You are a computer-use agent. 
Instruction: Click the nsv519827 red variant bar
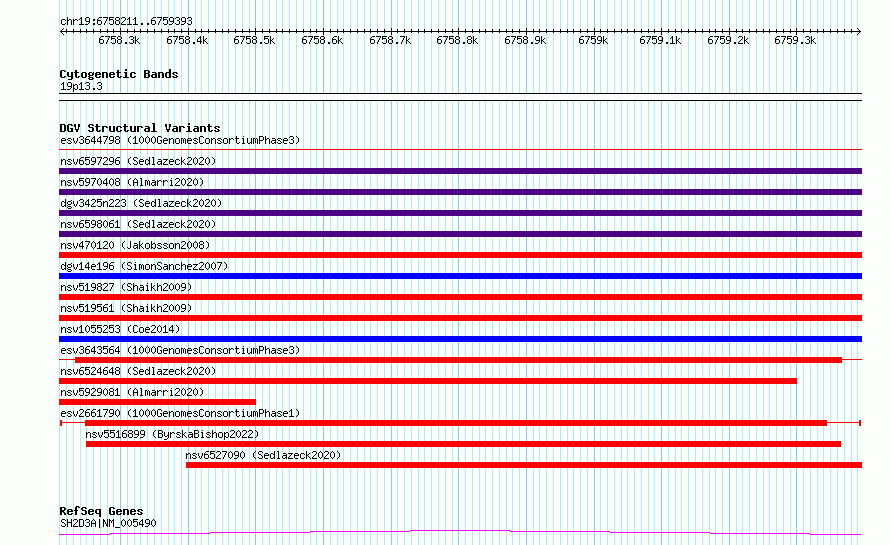click(x=460, y=297)
